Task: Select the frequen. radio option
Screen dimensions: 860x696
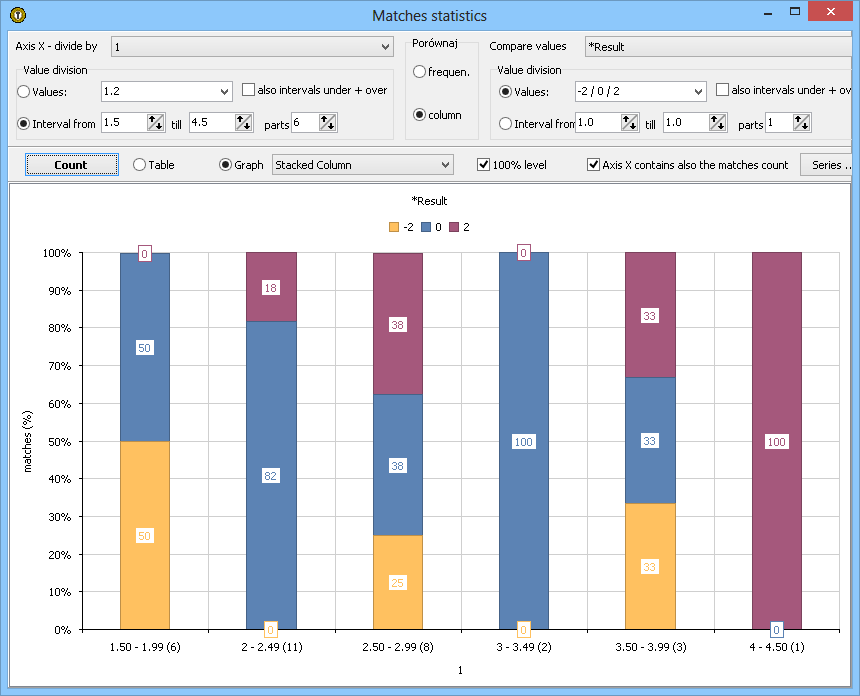Action: click(x=420, y=72)
